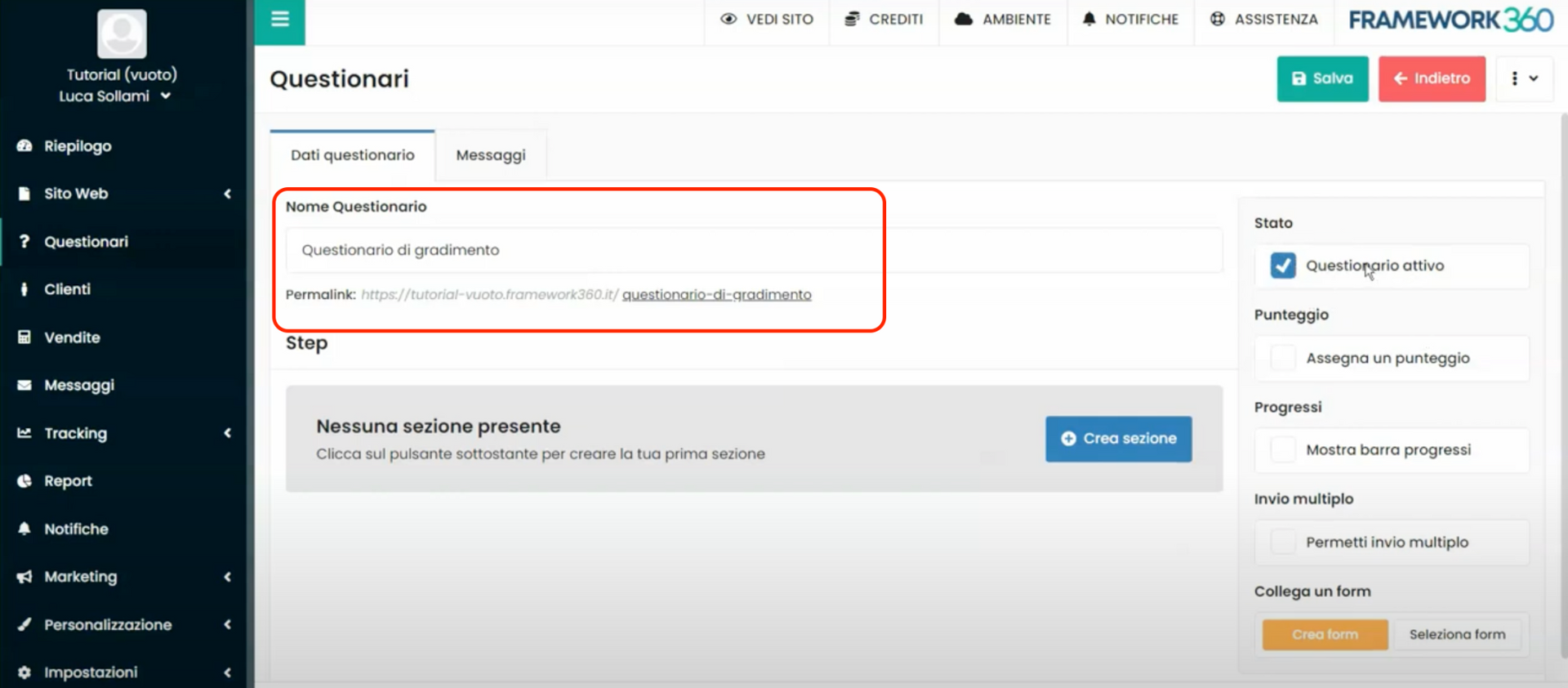This screenshot has height=688, width=1568.
Task: Click the Report pie chart icon
Action: point(24,481)
